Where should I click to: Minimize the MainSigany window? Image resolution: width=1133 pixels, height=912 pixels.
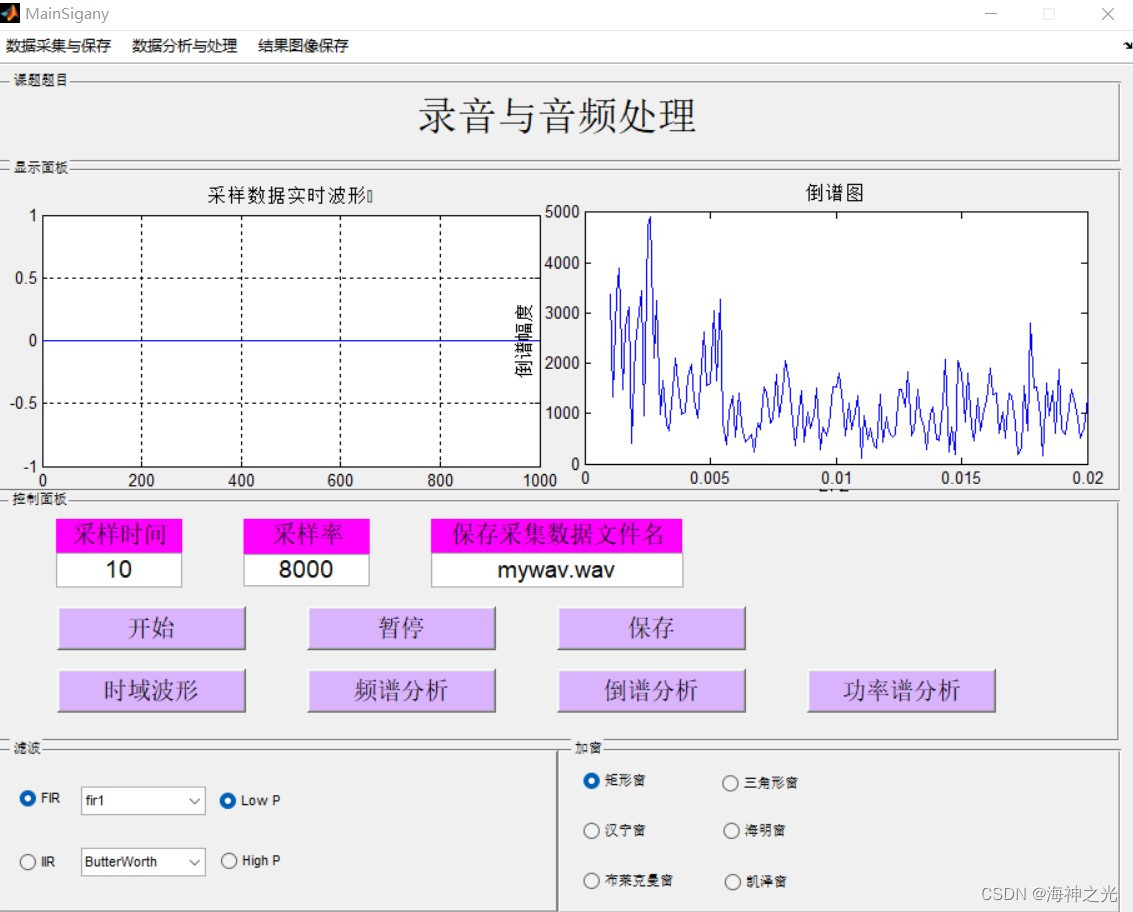click(x=991, y=14)
